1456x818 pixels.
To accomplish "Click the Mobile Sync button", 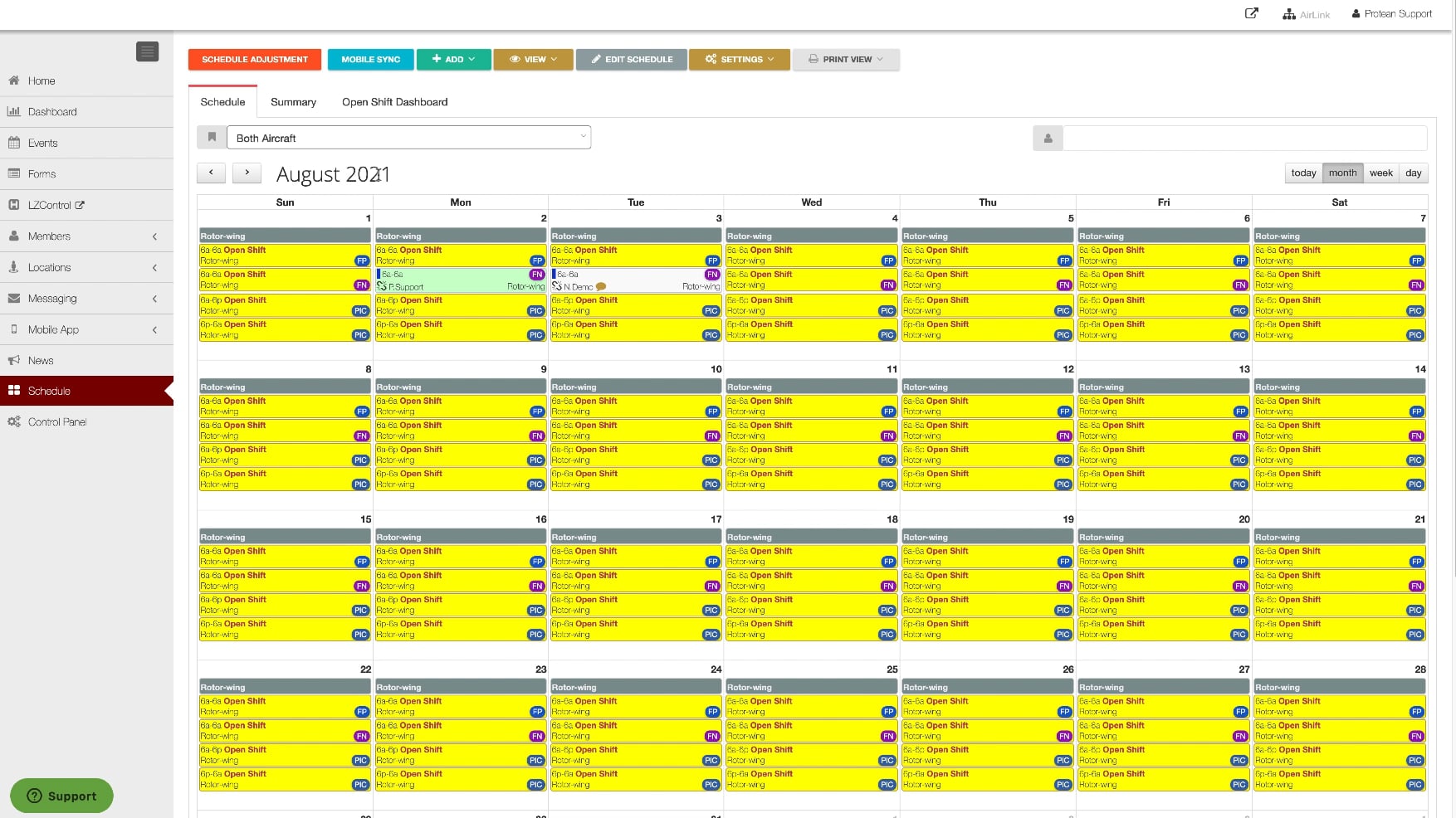I will tap(370, 59).
